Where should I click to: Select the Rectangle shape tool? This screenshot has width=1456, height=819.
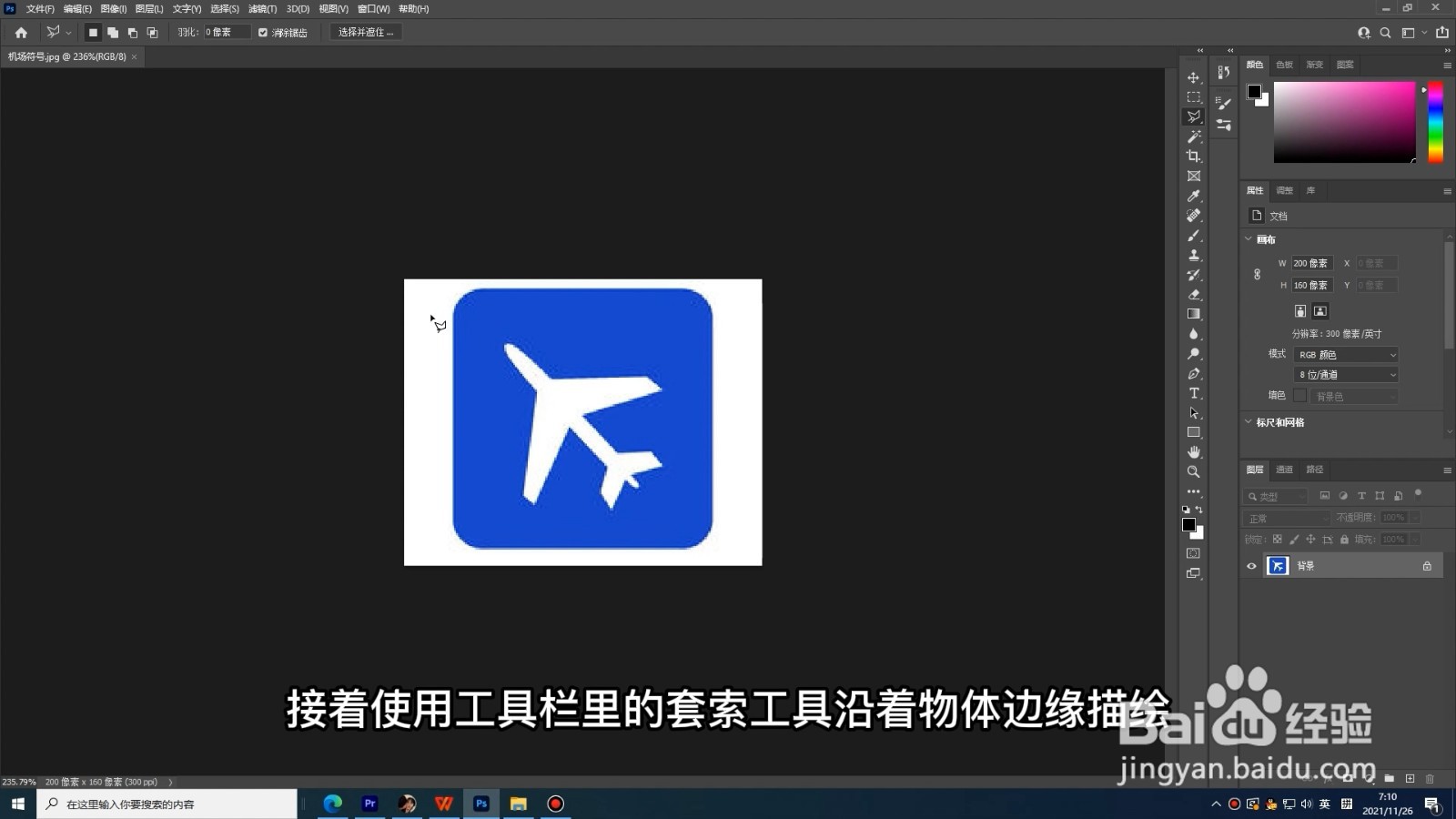[x=1193, y=433]
